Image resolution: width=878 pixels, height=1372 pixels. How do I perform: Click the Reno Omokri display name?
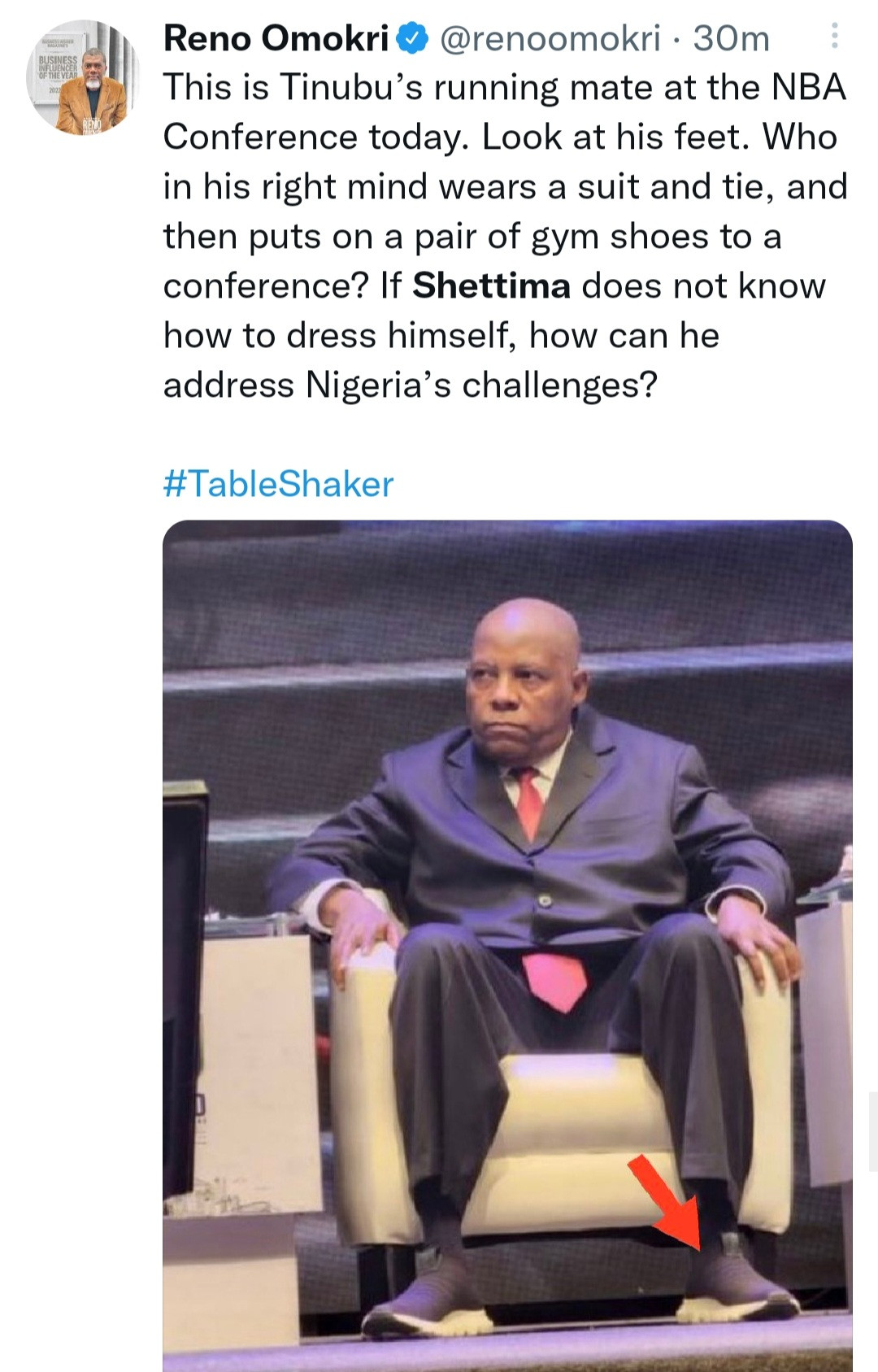click(x=276, y=38)
